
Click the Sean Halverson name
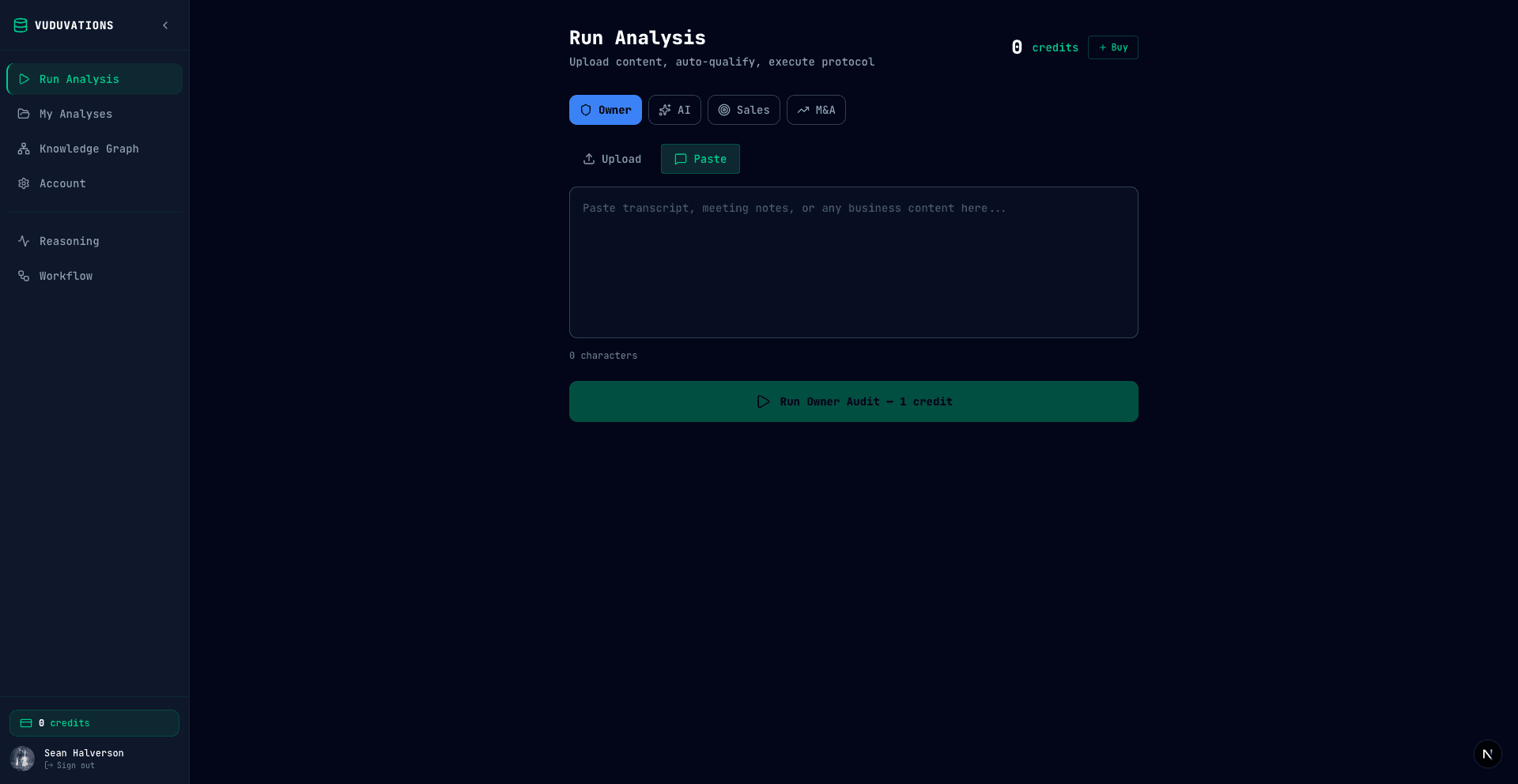tap(84, 753)
